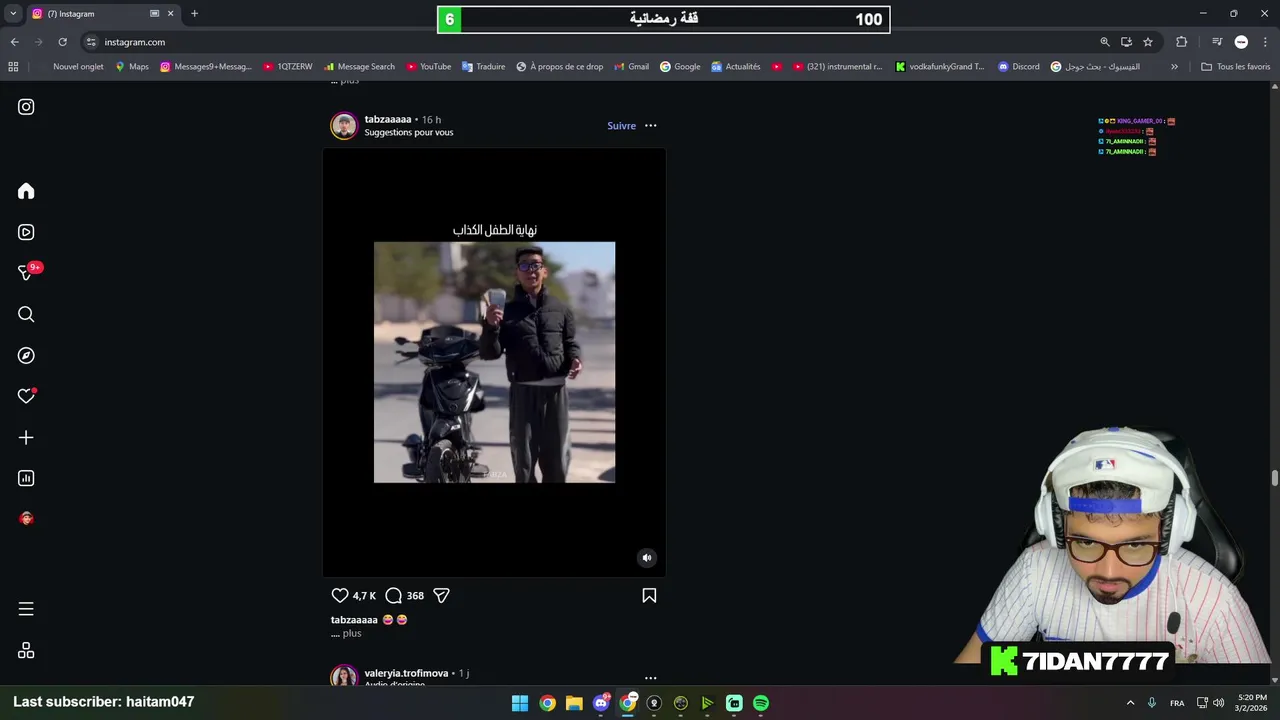This screenshot has height=720, width=1280.
Task: Open the zoom magnifier in address bar
Action: point(1105,42)
